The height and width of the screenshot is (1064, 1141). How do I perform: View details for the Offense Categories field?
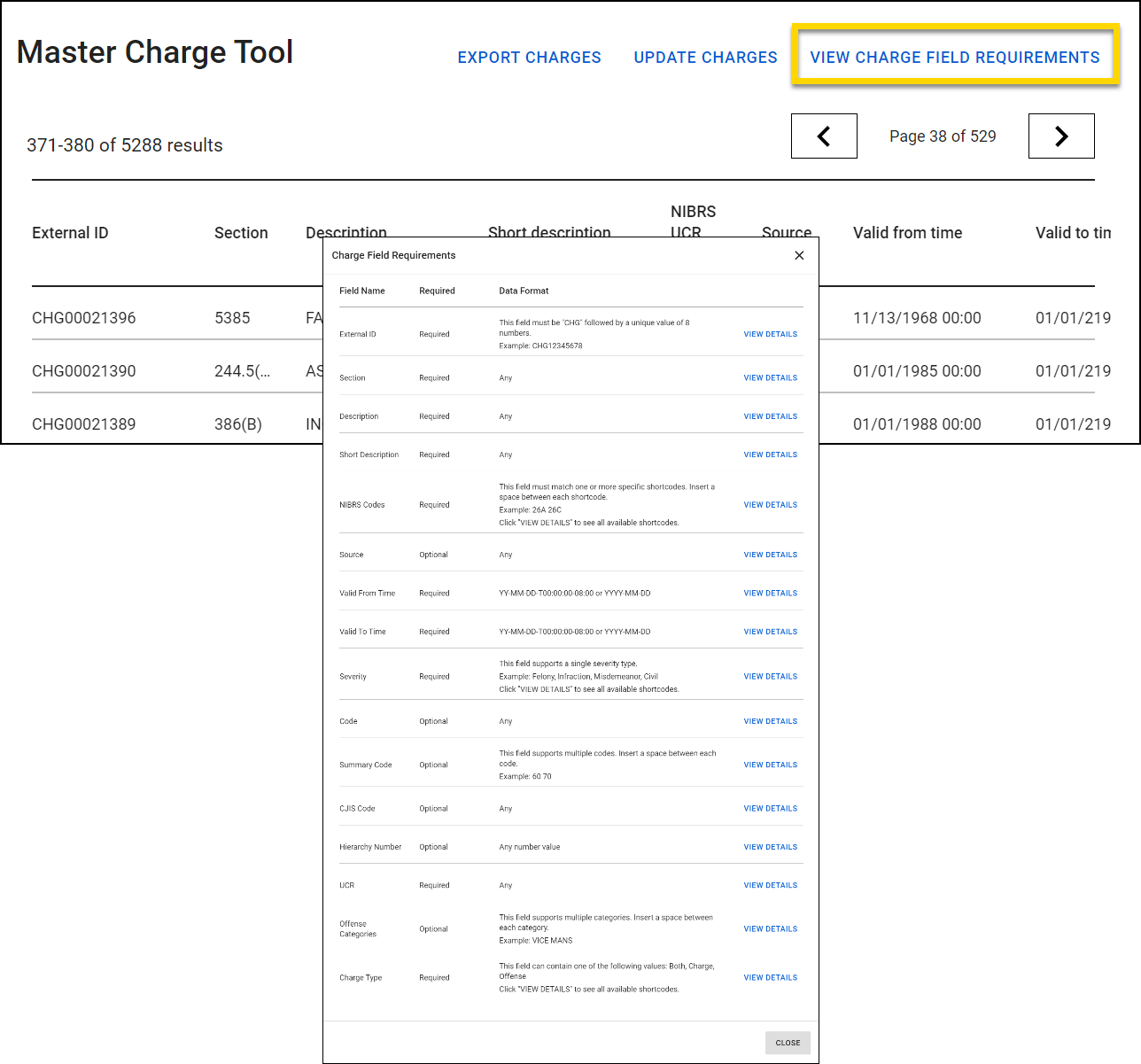click(770, 928)
